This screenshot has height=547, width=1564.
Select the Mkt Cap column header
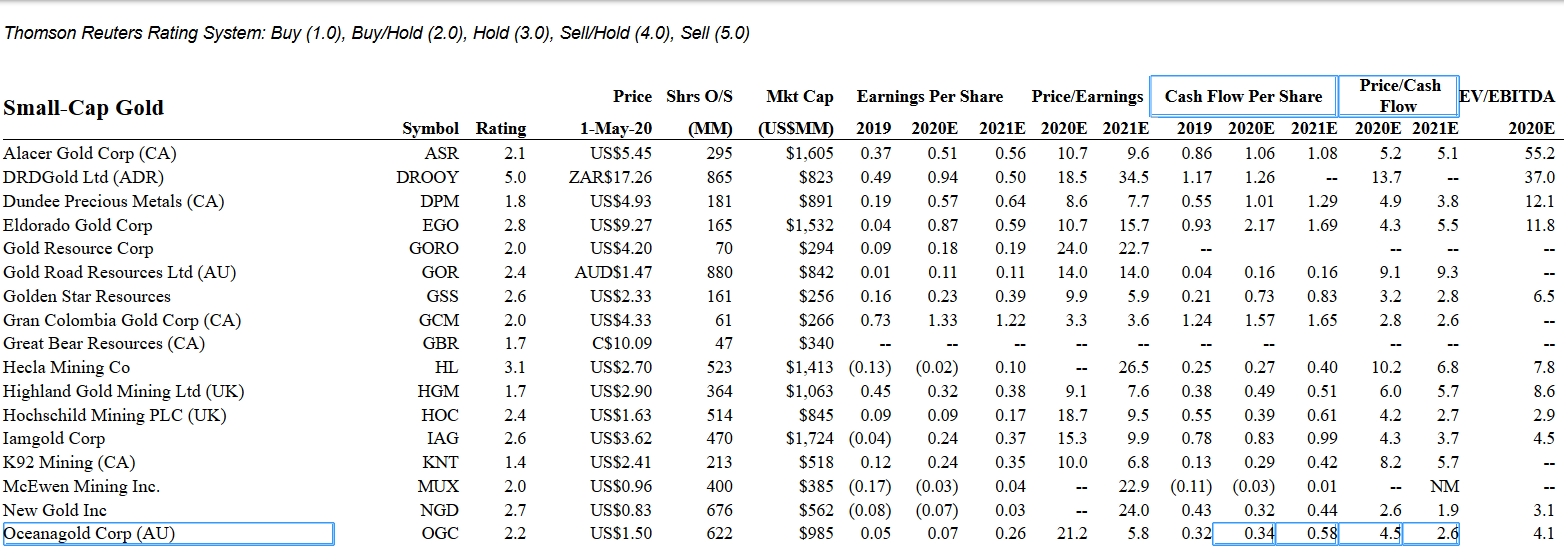pos(799,96)
